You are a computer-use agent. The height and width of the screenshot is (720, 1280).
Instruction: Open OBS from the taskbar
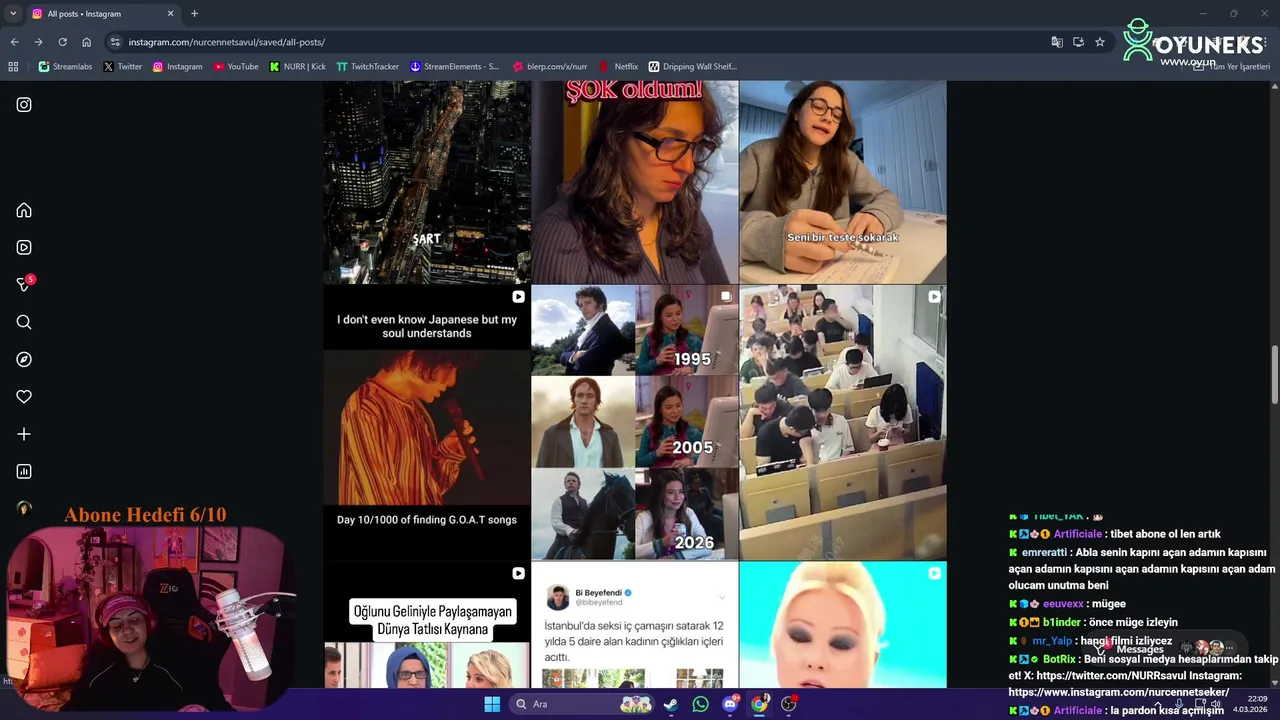[789, 704]
